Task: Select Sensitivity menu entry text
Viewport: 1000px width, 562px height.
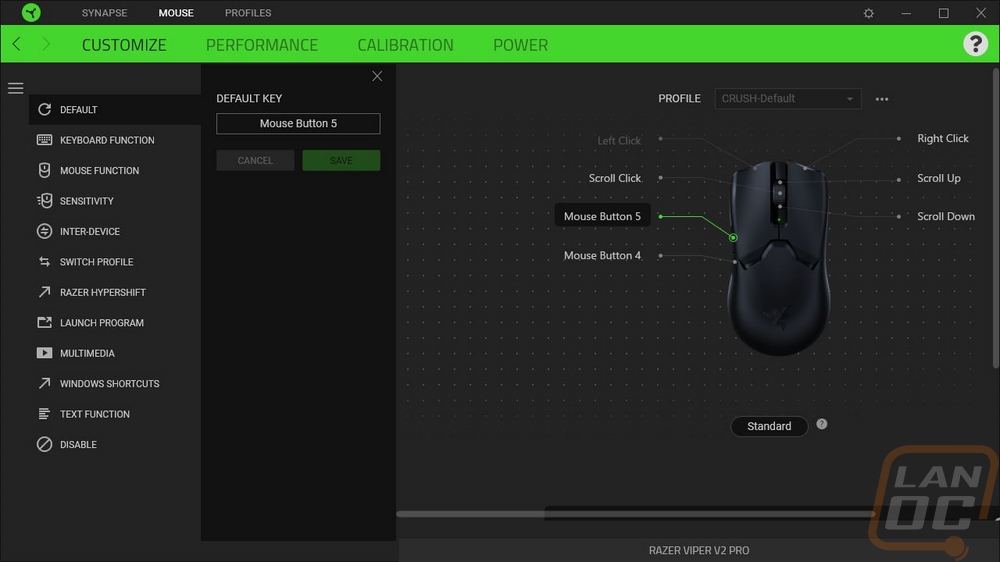Action: (87, 201)
